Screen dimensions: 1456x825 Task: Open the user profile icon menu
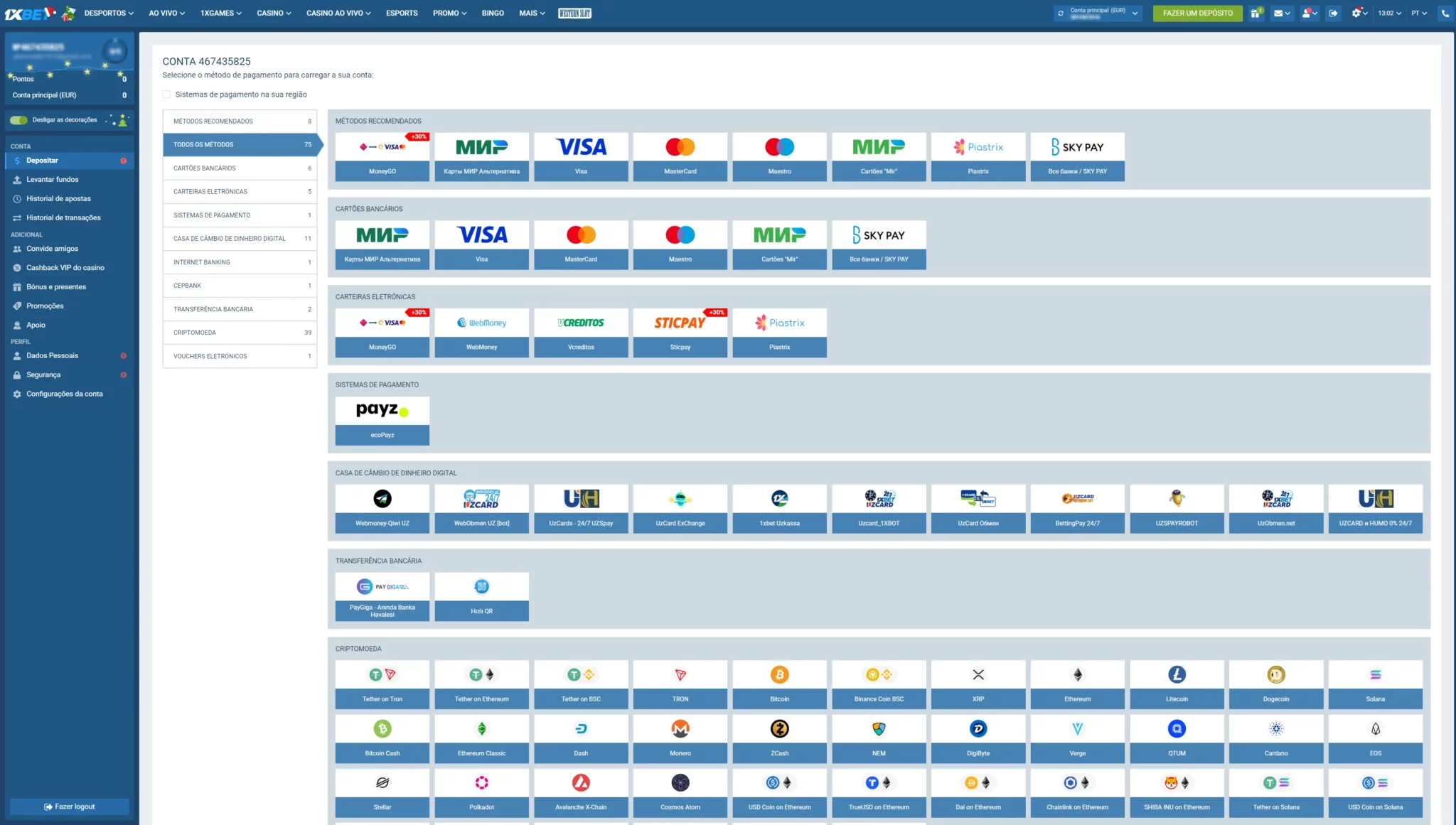pyautogui.click(x=1310, y=13)
